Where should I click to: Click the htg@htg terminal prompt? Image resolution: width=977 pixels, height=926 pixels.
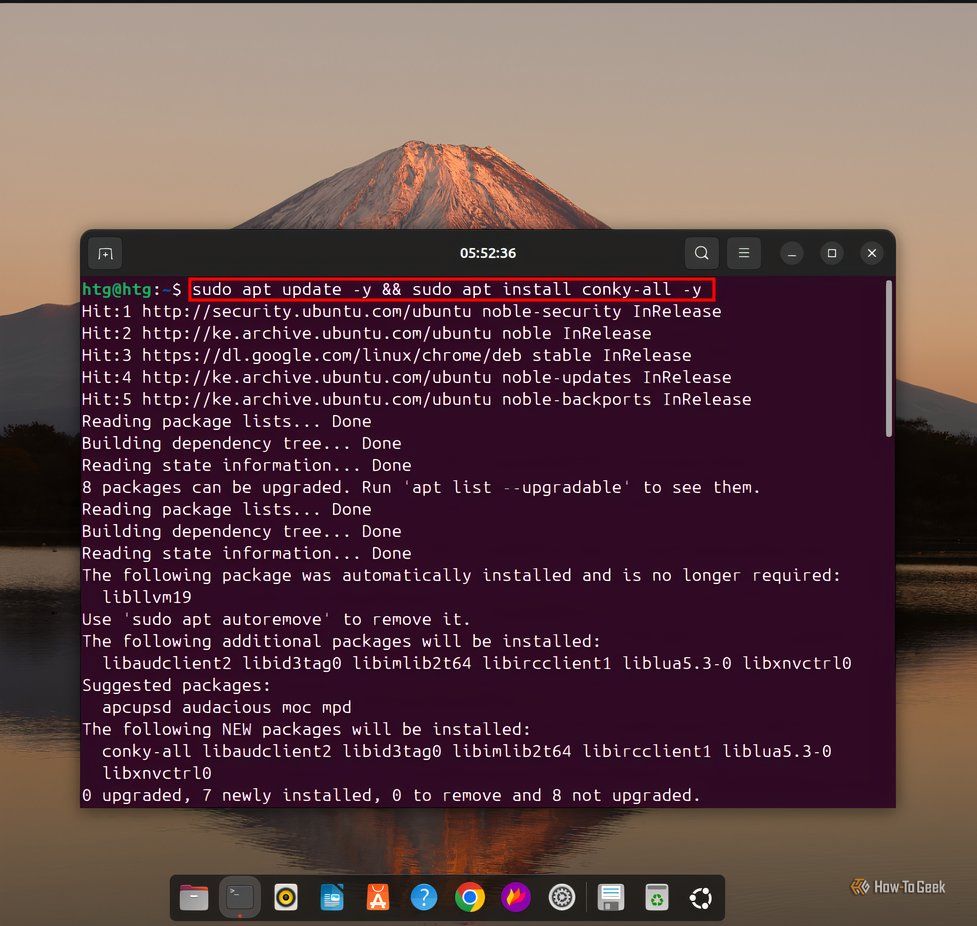111,289
